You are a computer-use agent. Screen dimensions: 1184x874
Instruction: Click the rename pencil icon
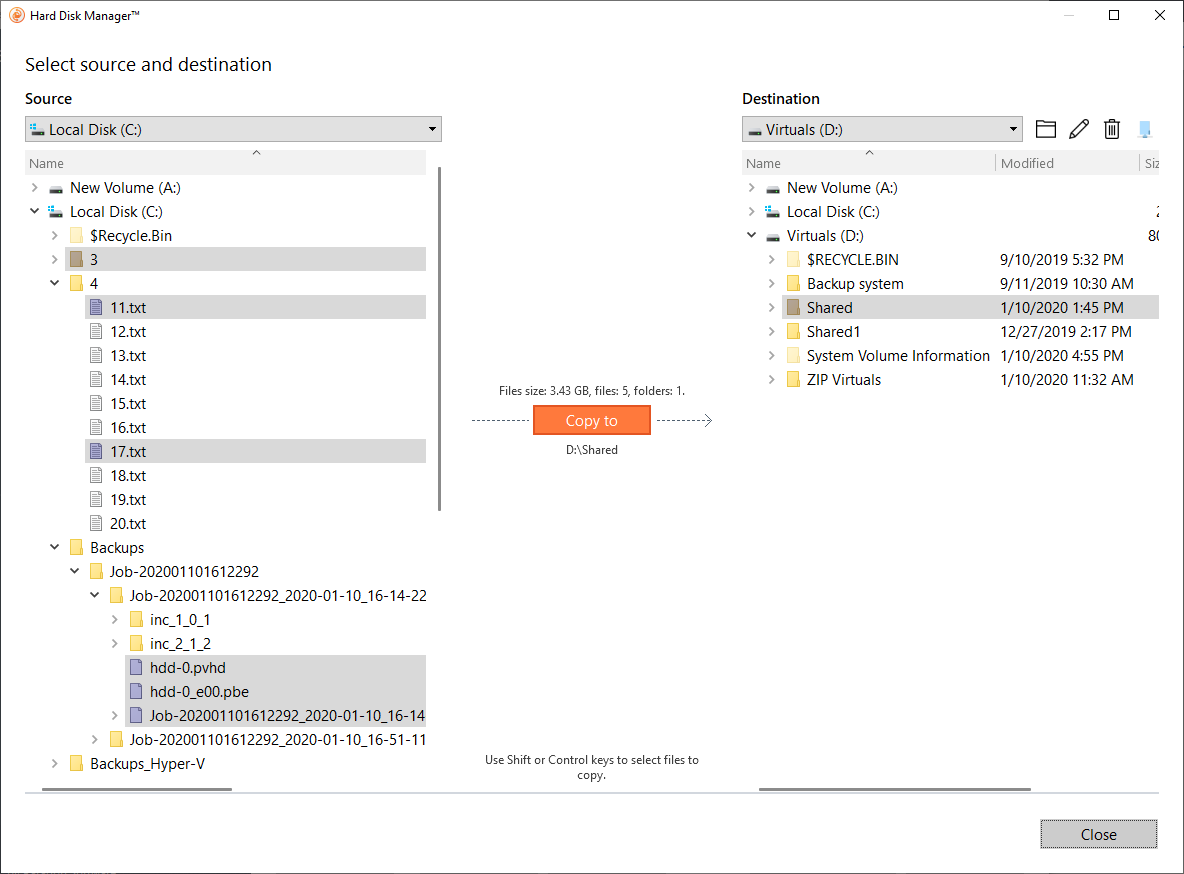[x=1079, y=129]
